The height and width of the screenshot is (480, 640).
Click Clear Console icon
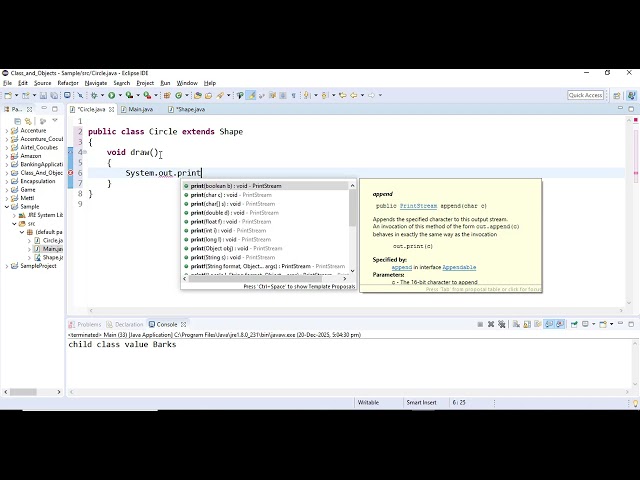516,324
